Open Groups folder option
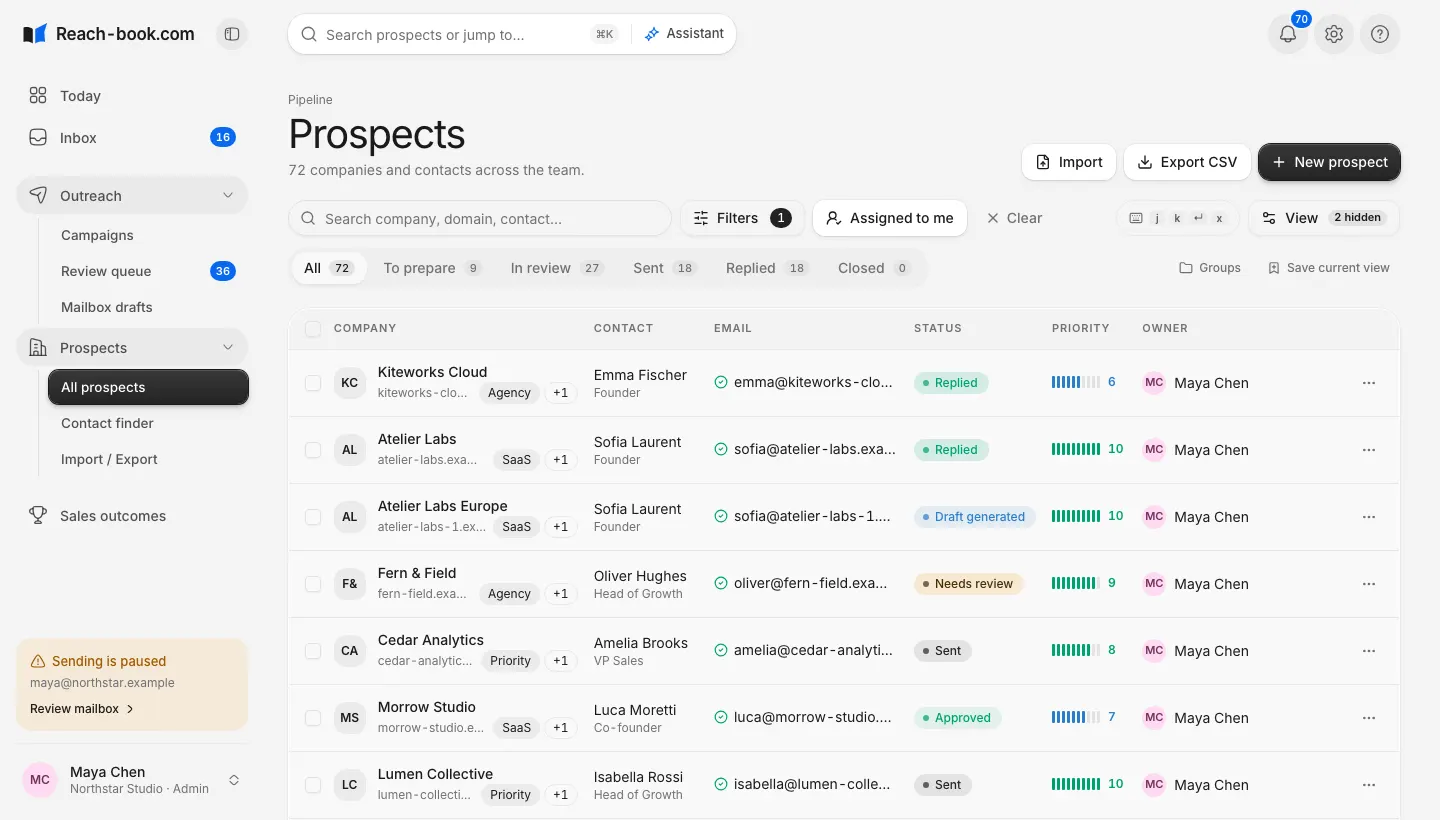This screenshot has height=820, width=1440. (x=1210, y=268)
